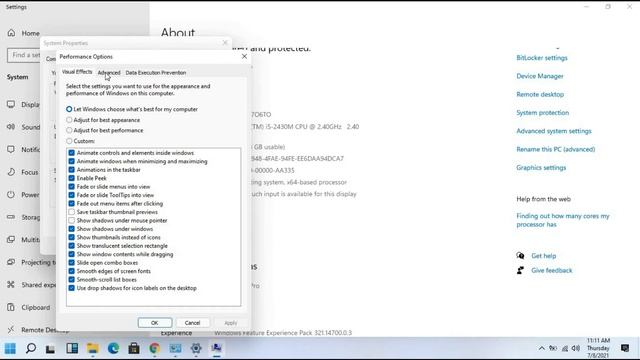
Task: Open Task View on taskbar
Action: (50, 349)
